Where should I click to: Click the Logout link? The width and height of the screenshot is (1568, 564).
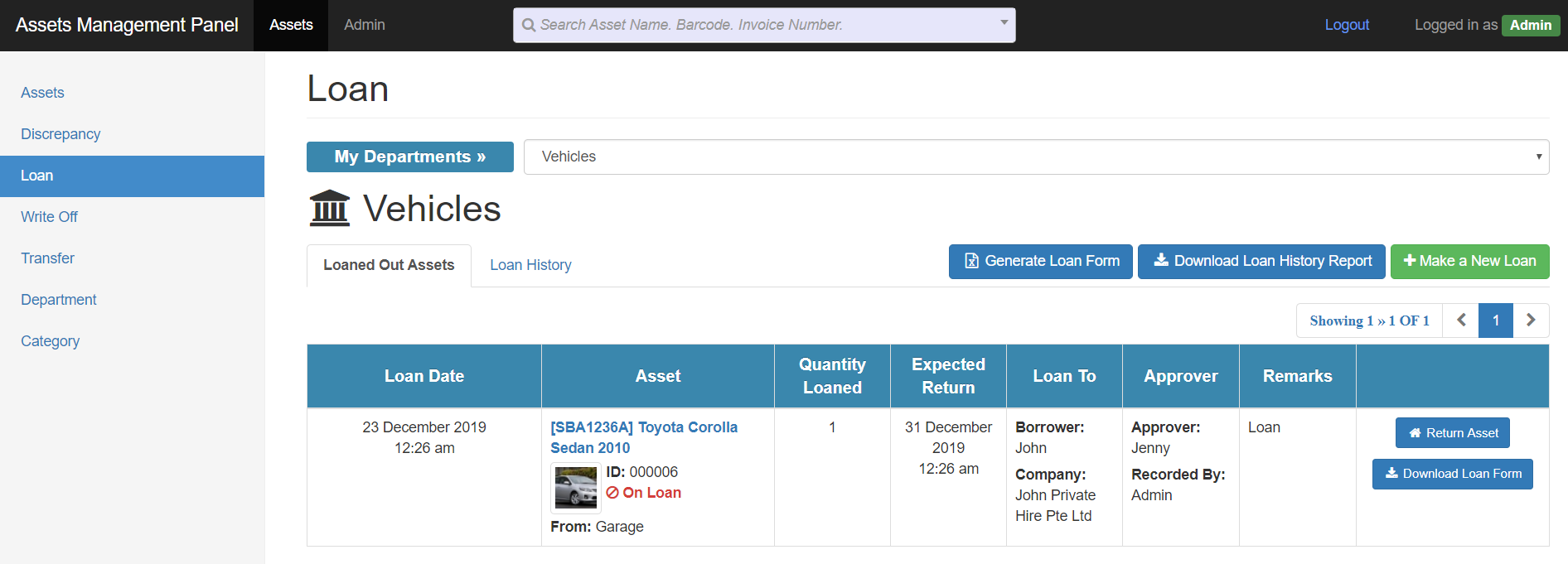pyautogui.click(x=1347, y=25)
